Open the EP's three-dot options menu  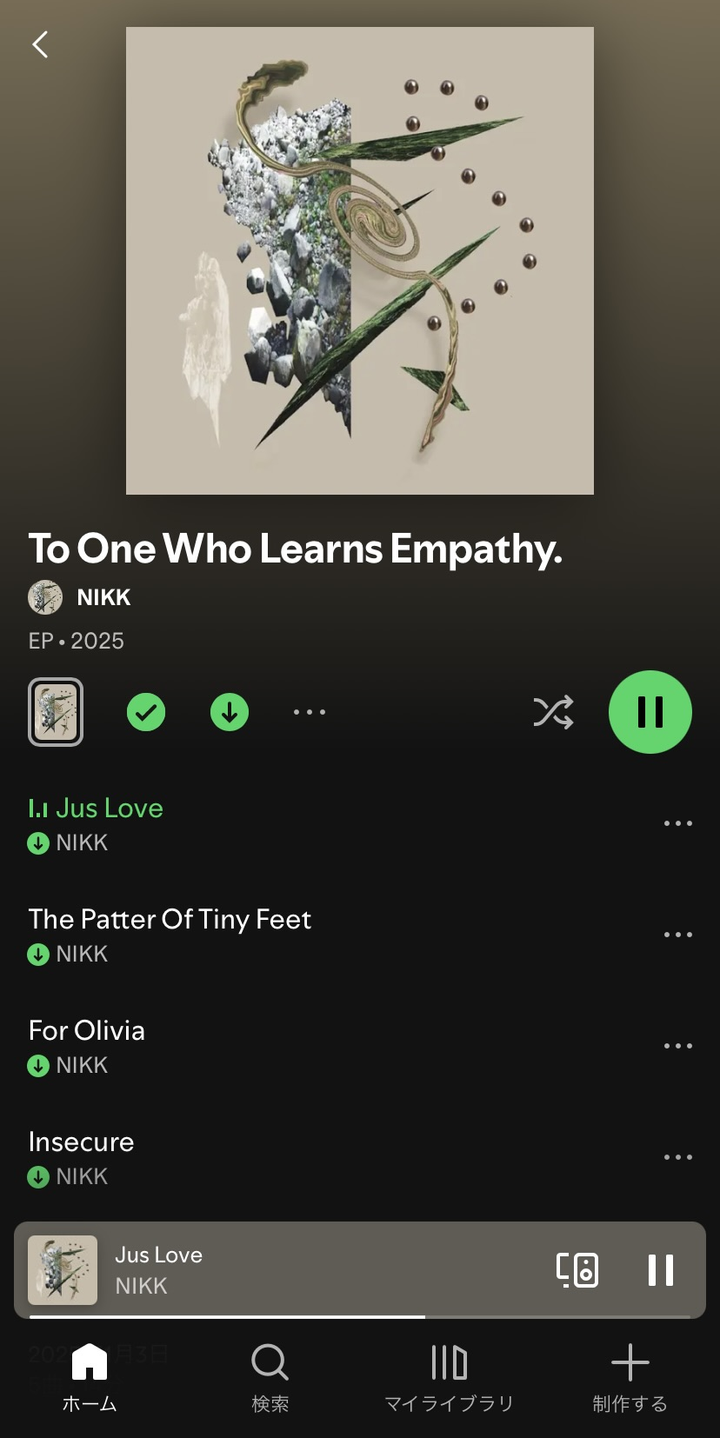pos(309,712)
